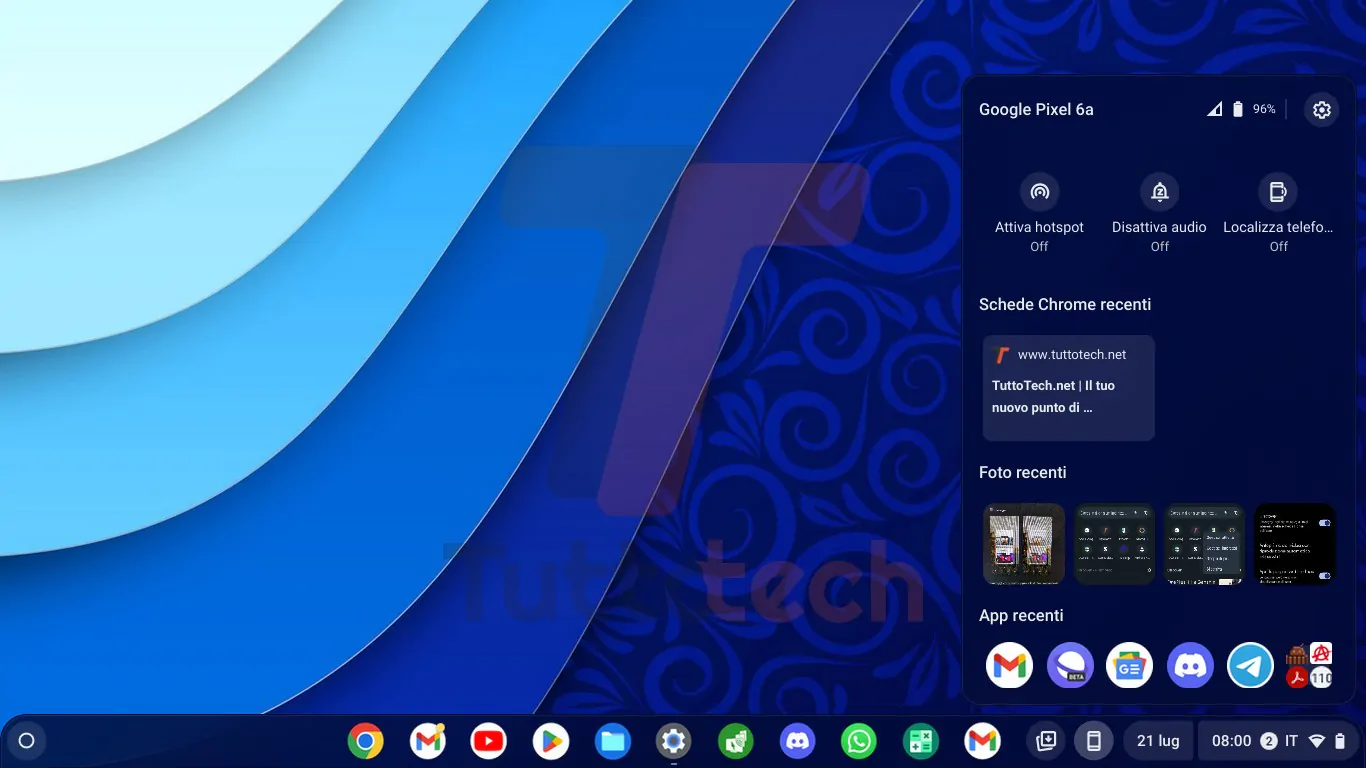
Task: Expand the calendar from 21 lug date
Action: pyautogui.click(x=1157, y=741)
